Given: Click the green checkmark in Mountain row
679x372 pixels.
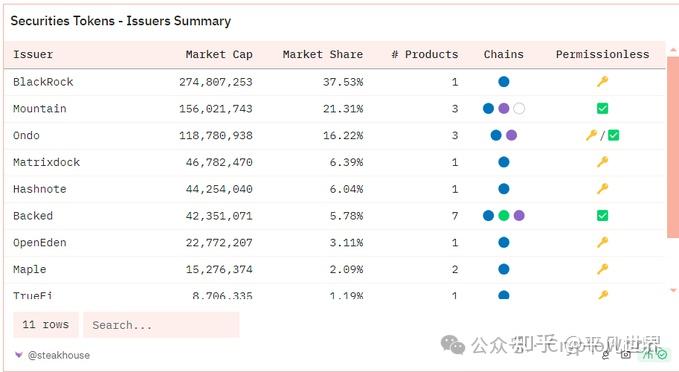Looking at the screenshot, I should pyautogui.click(x=602, y=108).
